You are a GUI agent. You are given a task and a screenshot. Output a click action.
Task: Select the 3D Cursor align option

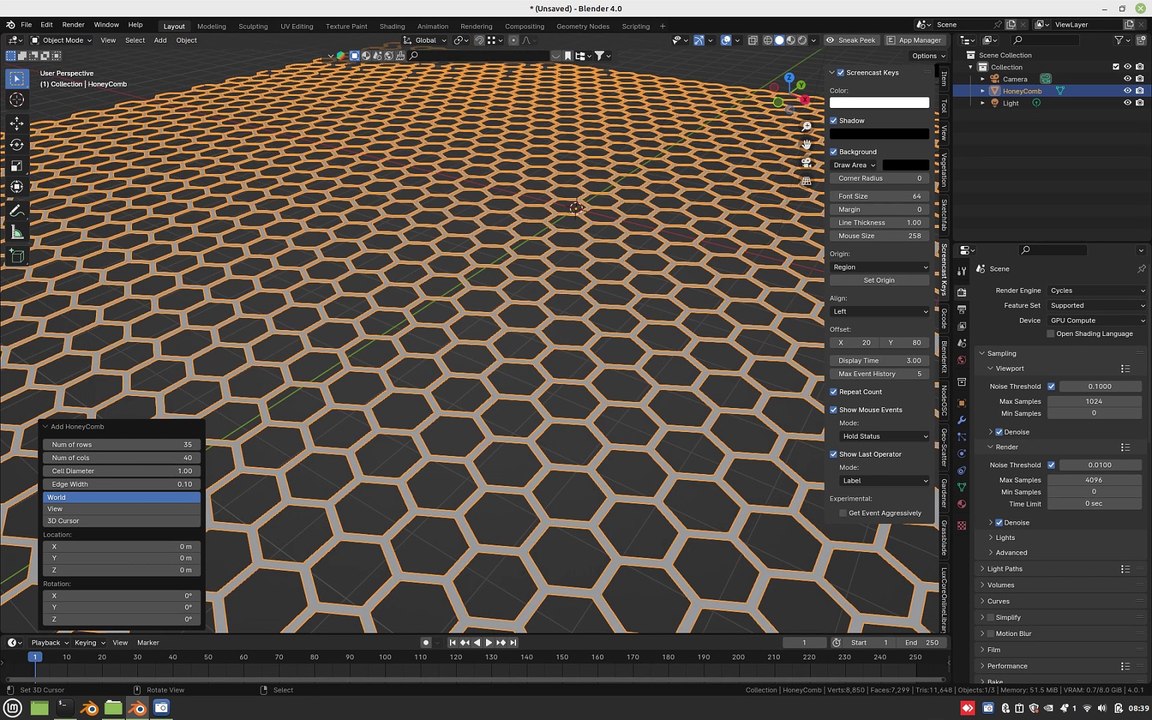coord(121,521)
